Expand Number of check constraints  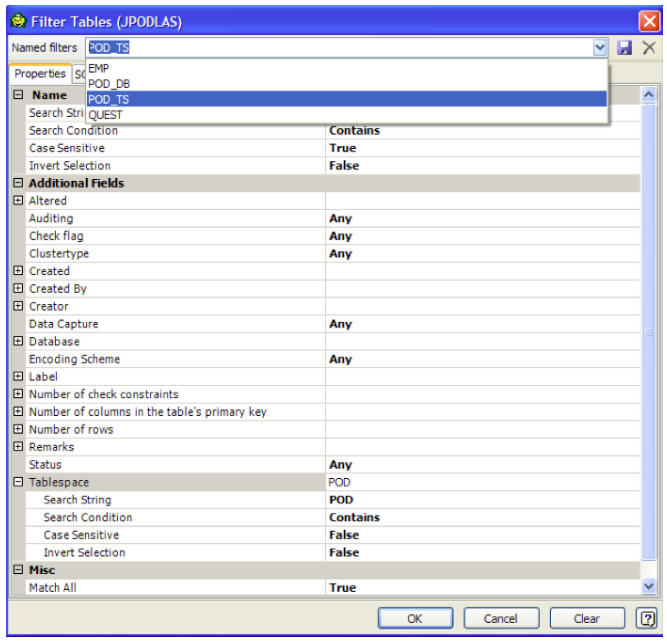click(x=18, y=394)
